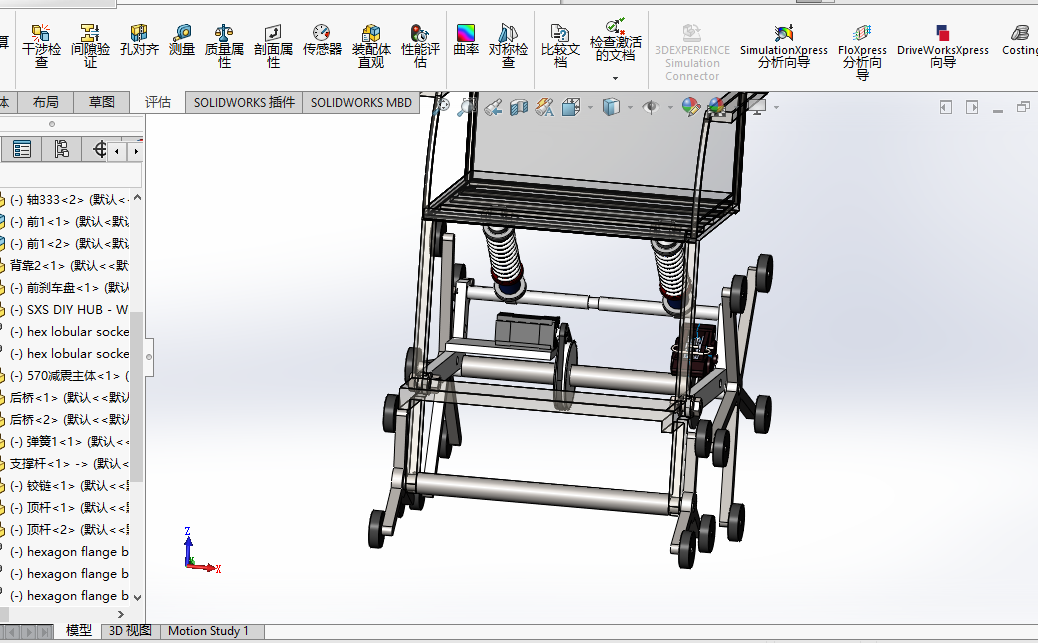The width and height of the screenshot is (1038, 643).
Task: Run the 干涉检查 interference check tool
Action: click(41, 46)
